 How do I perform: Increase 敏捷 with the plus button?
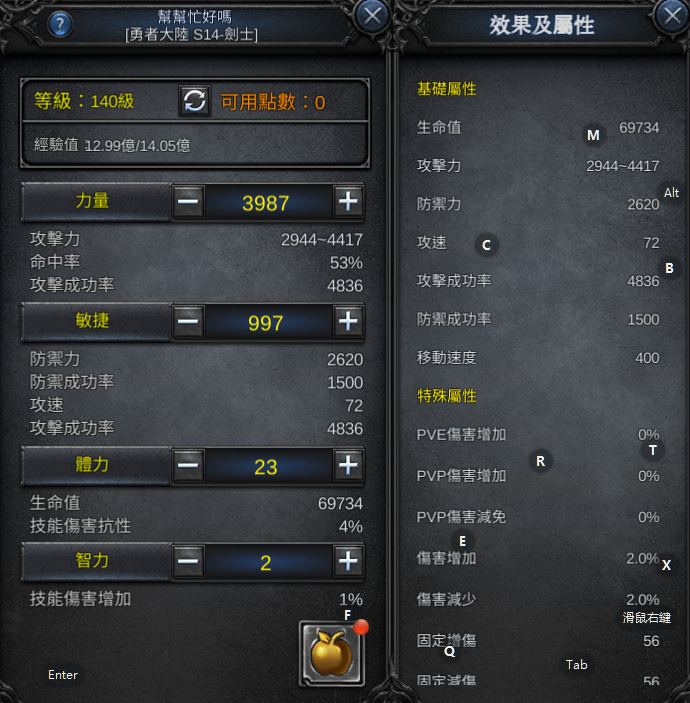[348, 321]
